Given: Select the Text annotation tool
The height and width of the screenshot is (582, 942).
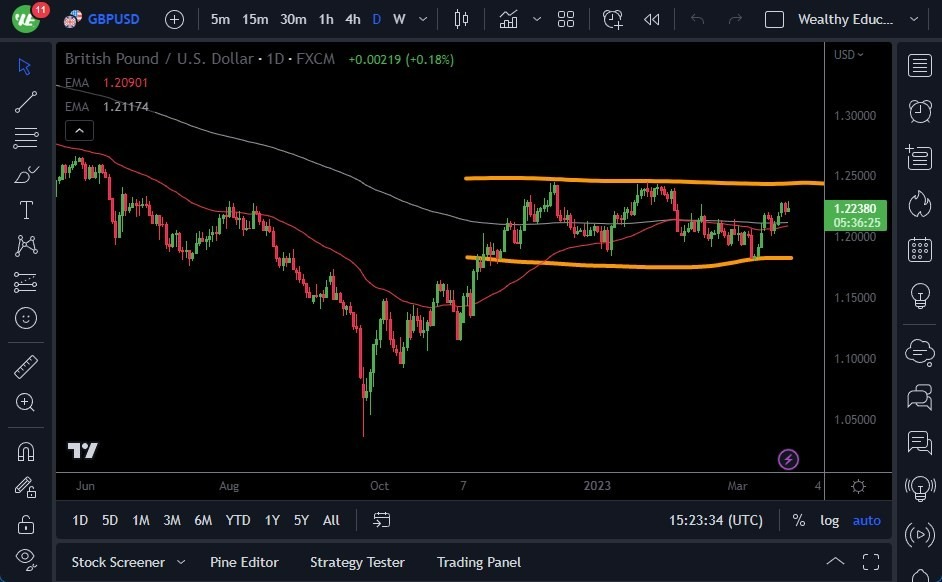Looking at the screenshot, I should [26, 210].
